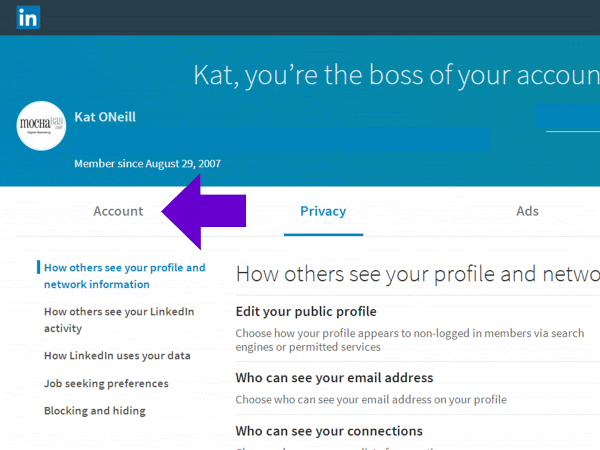Open the Mocha profile avatar picture

click(x=42, y=124)
